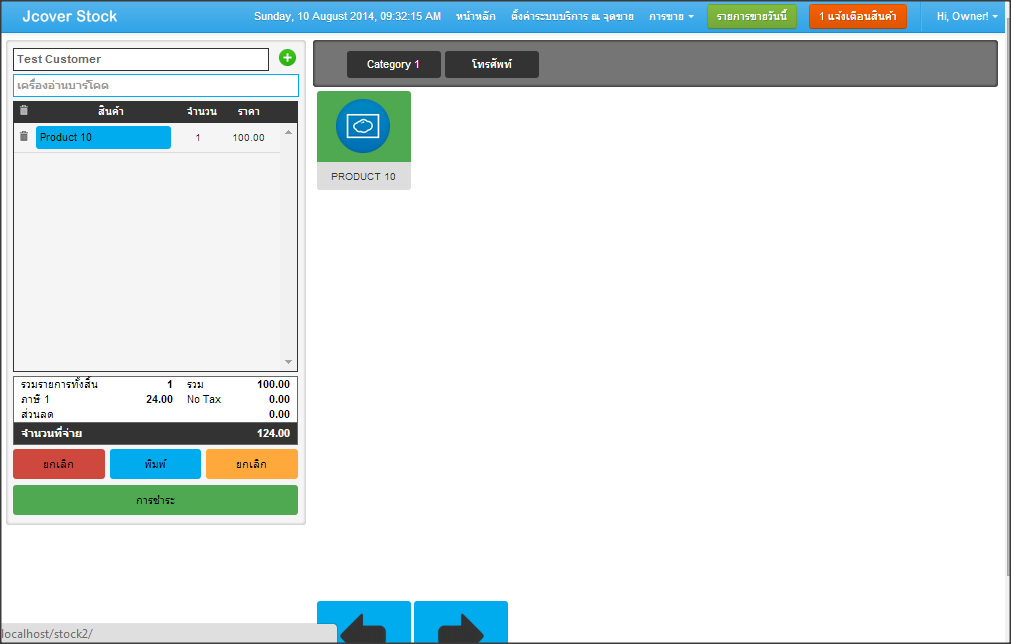Click the orange ยกเลิก button
Image resolution: width=1011 pixels, height=644 pixels.
251,464
